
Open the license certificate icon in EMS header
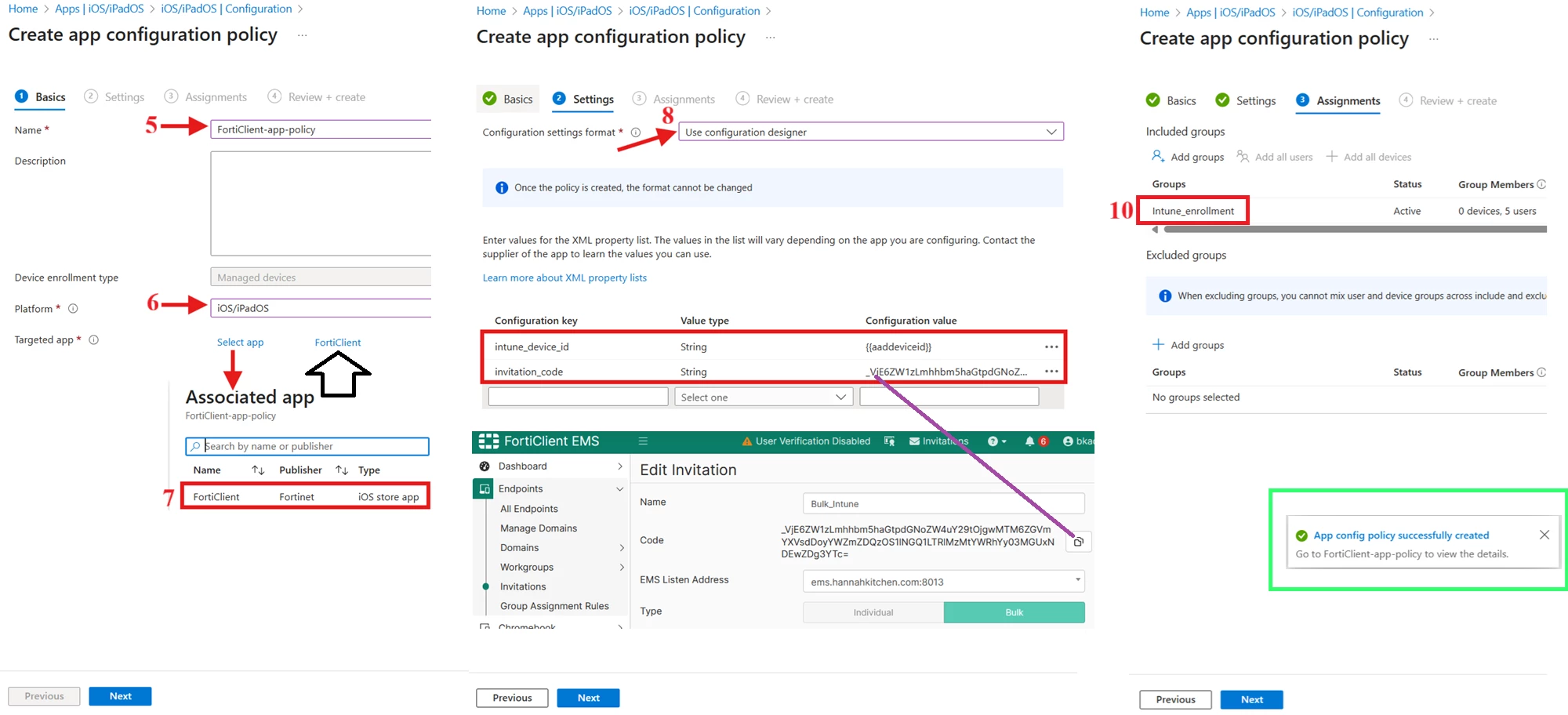coord(889,441)
